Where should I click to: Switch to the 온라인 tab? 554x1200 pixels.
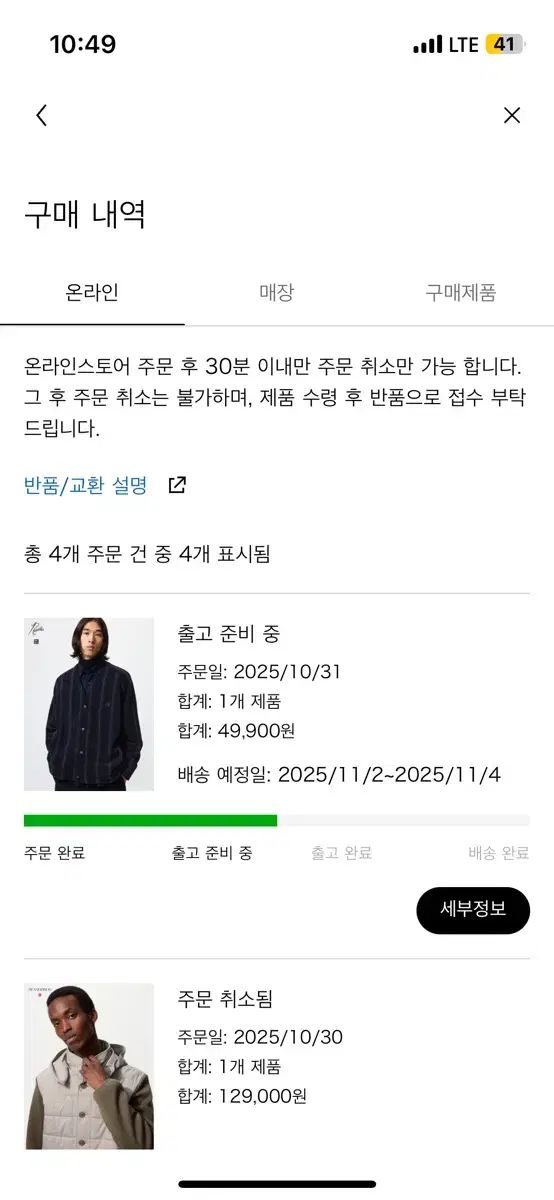(x=92, y=293)
